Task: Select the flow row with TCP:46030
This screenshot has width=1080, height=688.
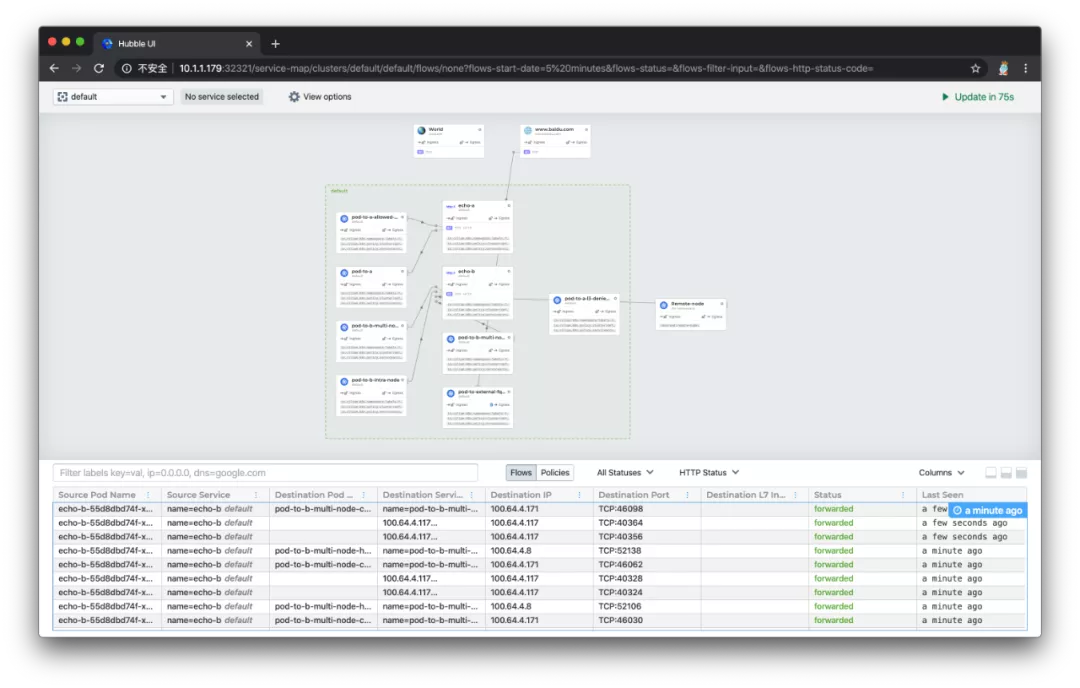Action: [x=540, y=620]
